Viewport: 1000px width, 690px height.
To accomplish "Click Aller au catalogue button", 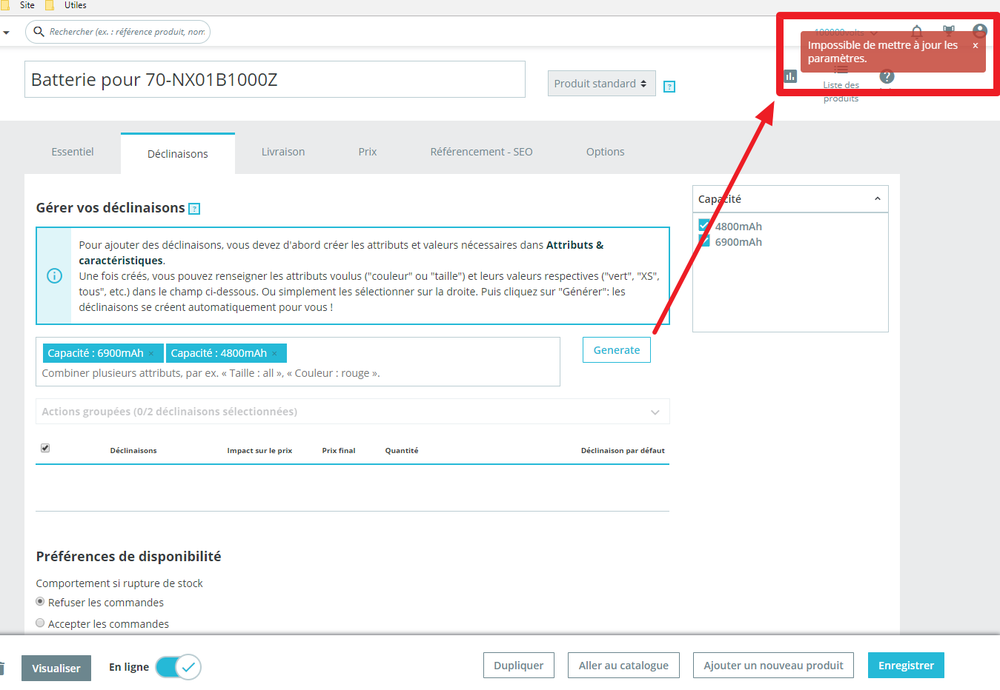I will point(624,666).
